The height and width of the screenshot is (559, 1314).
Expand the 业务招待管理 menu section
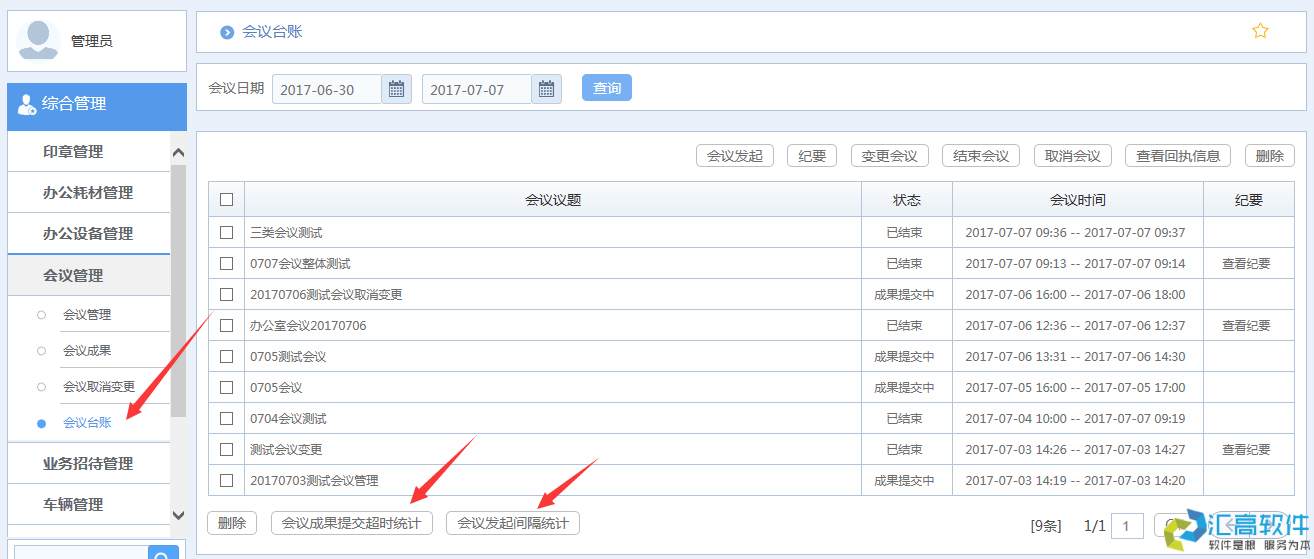88,464
